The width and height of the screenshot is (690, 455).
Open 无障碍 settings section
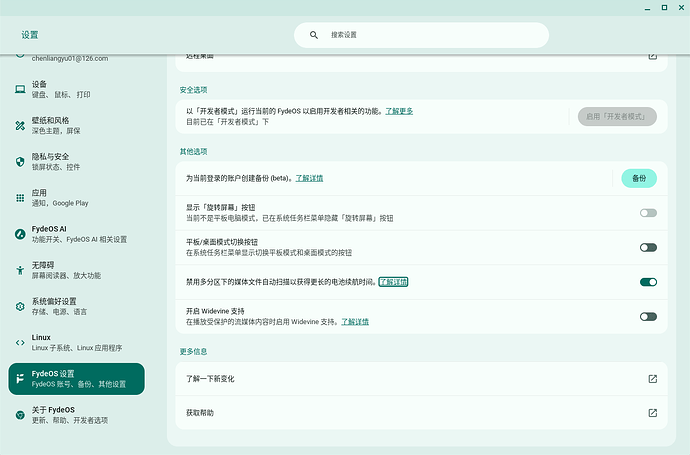point(77,270)
